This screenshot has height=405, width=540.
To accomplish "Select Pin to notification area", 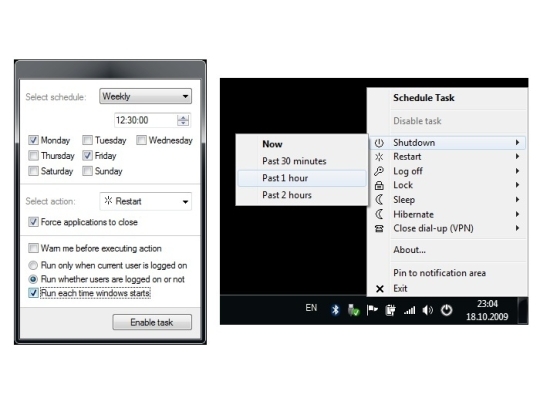I will coord(439,273).
